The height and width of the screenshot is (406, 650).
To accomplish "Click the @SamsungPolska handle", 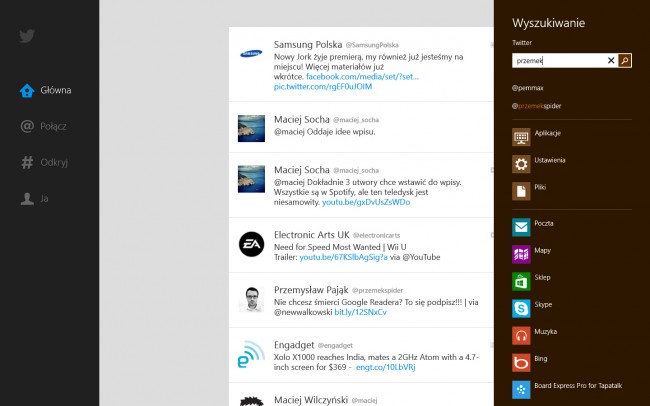I will coord(372,45).
